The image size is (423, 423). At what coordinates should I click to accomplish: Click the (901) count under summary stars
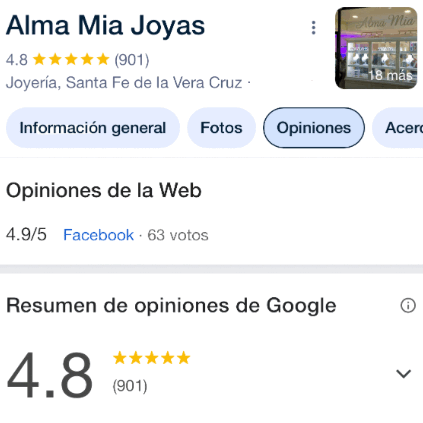pos(130,386)
